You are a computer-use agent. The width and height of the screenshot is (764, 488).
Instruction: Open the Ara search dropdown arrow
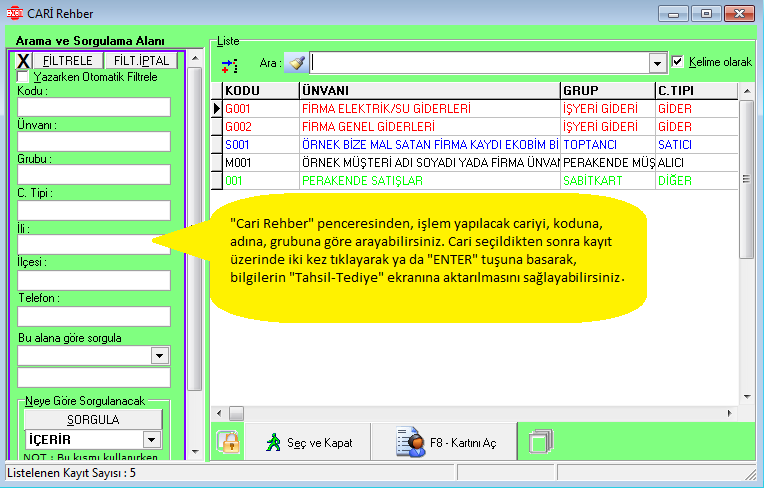click(658, 63)
